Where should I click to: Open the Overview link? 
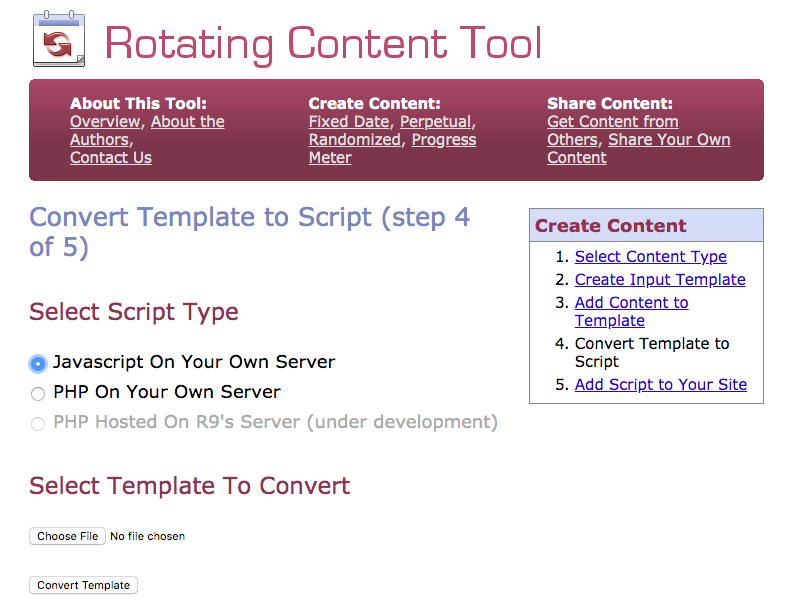(x=105, y=122)
